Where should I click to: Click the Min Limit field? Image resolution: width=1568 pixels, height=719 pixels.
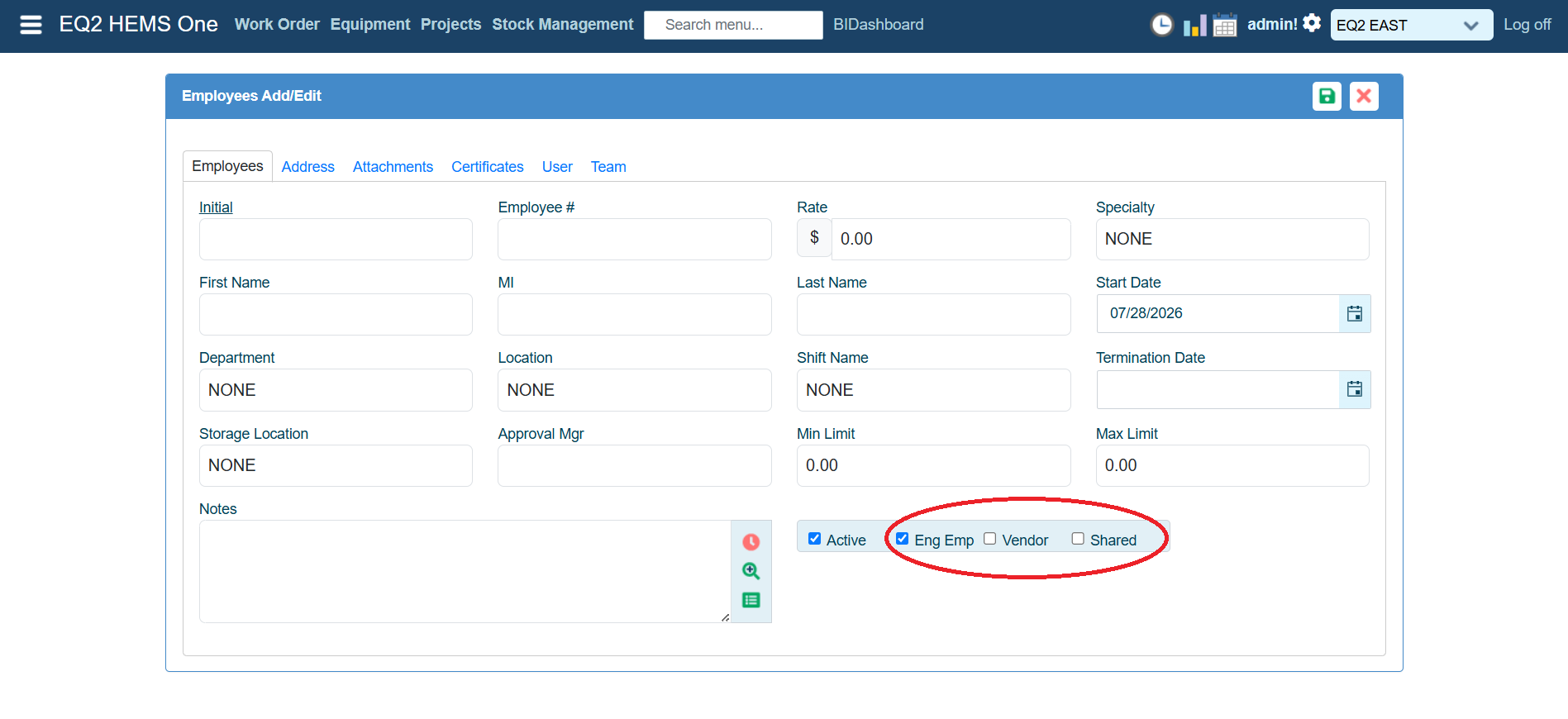pyautogui.click(x=933, y=465)
